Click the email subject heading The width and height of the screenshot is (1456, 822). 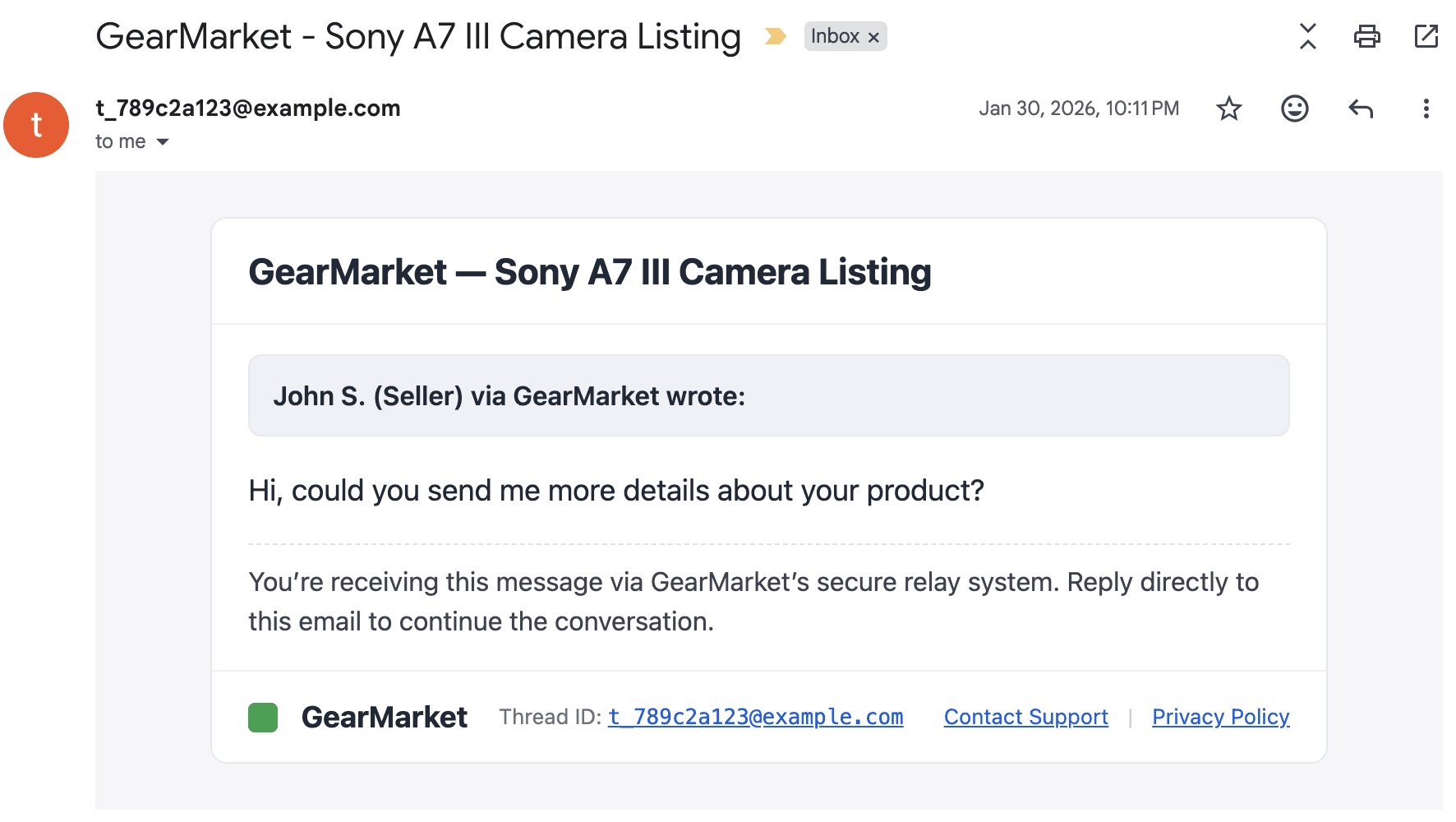tap(418, 36)
